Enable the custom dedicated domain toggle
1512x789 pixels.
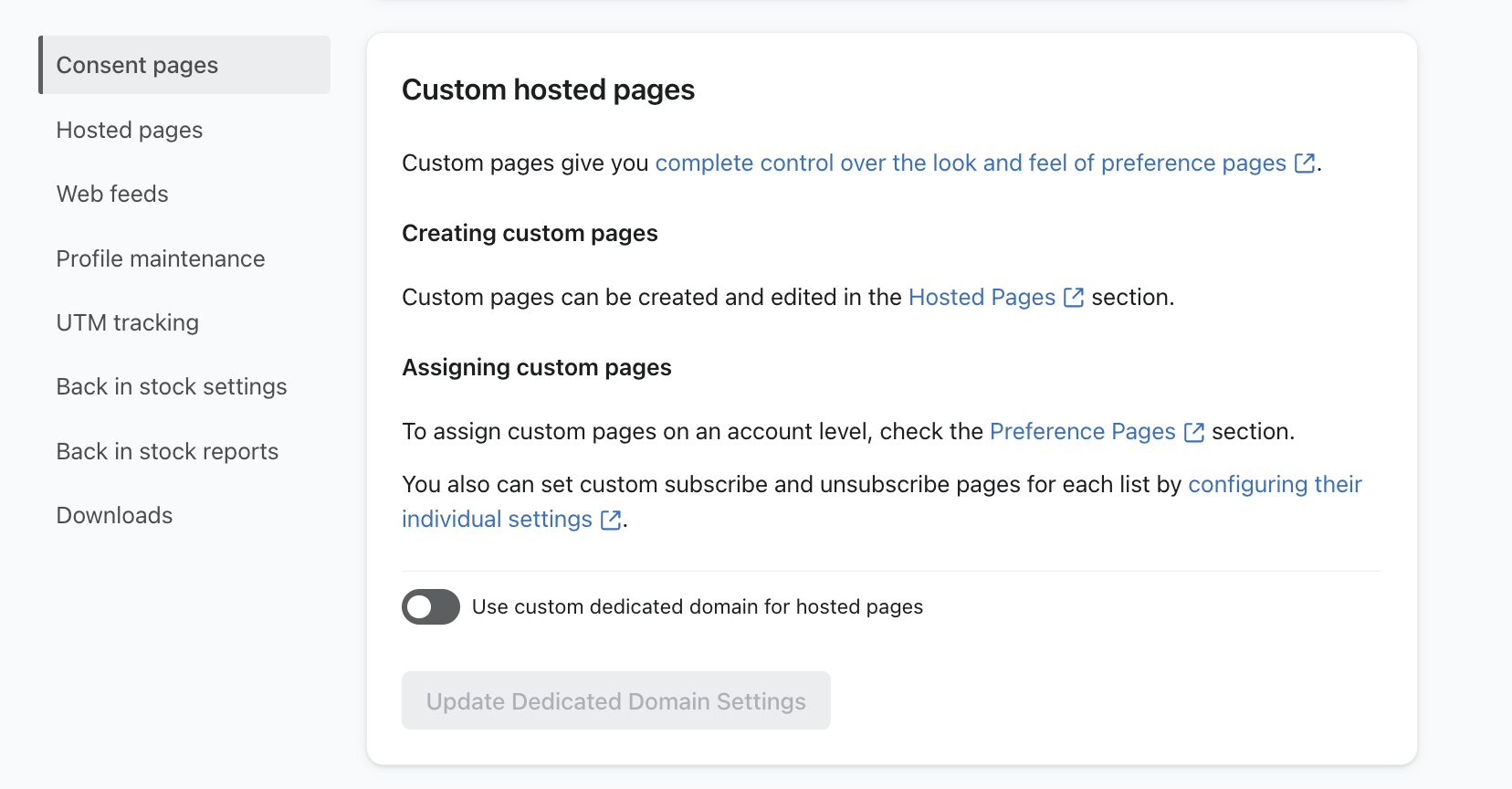tap(431, 606)
